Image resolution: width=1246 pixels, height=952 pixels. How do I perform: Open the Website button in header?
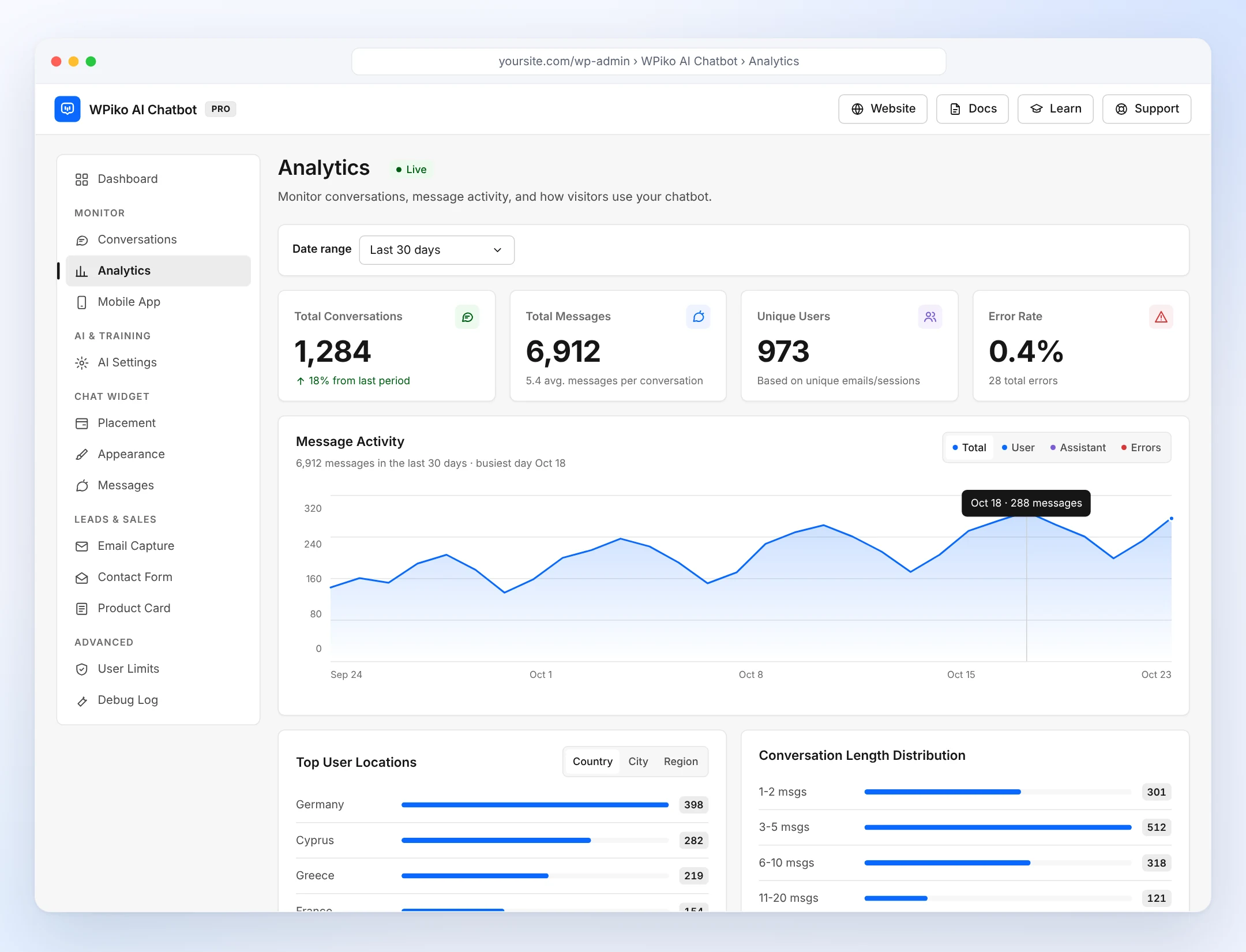pyautogui.click(x=883, y=109)
